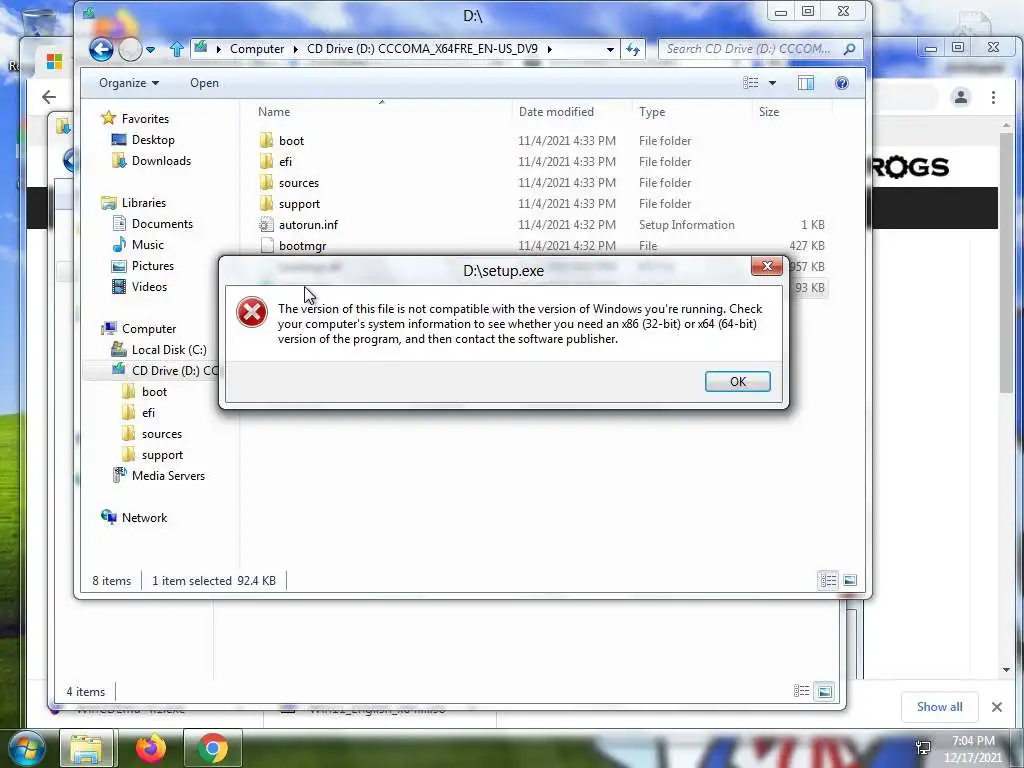Select the sources folder in file list
1024x768 pixels.
pyautogui.click(x=298, y=183)
